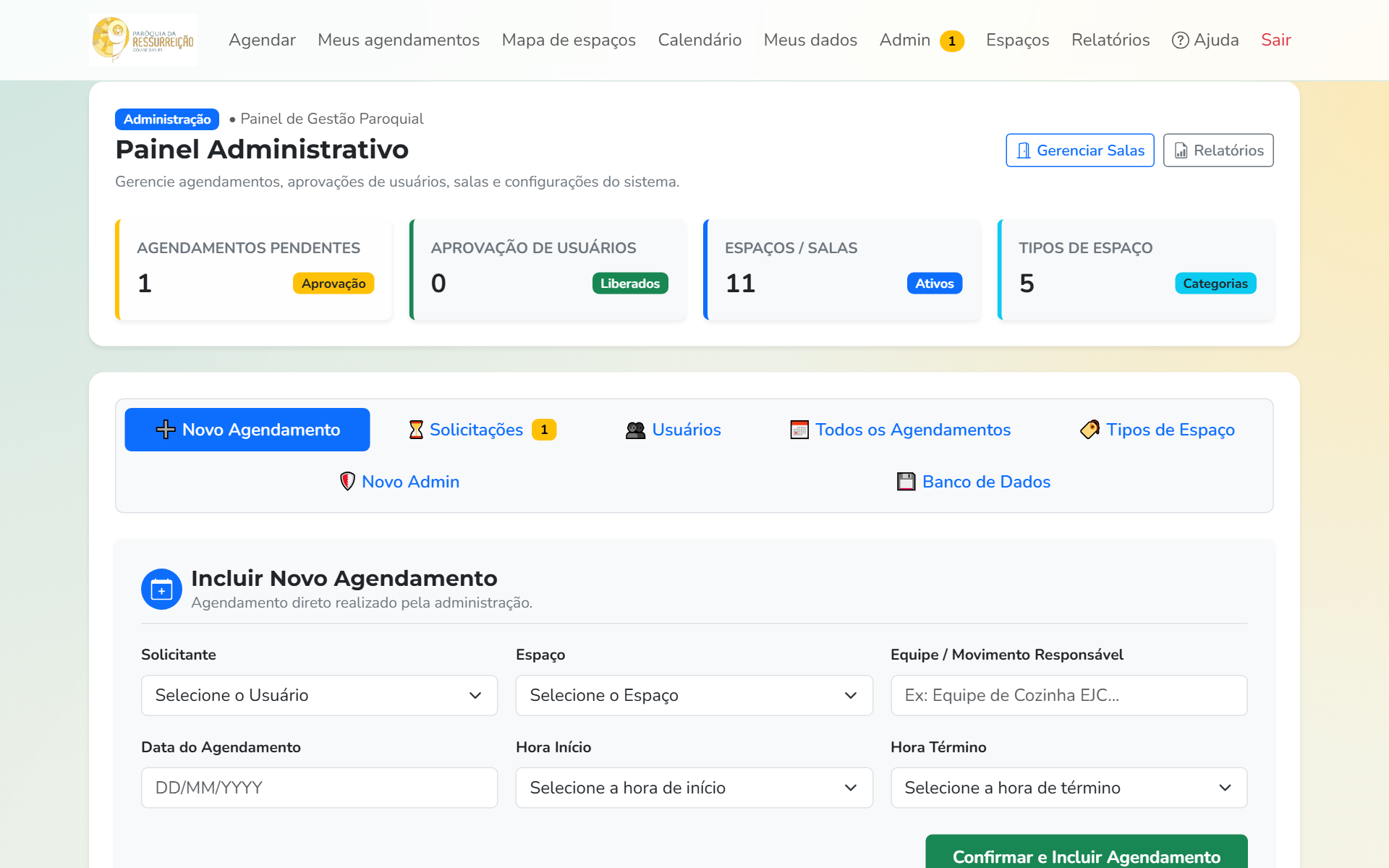The width and height of the screenshot is (1389, 868).
Task: Open Calendário from the navbar
Action: point(700,41)
